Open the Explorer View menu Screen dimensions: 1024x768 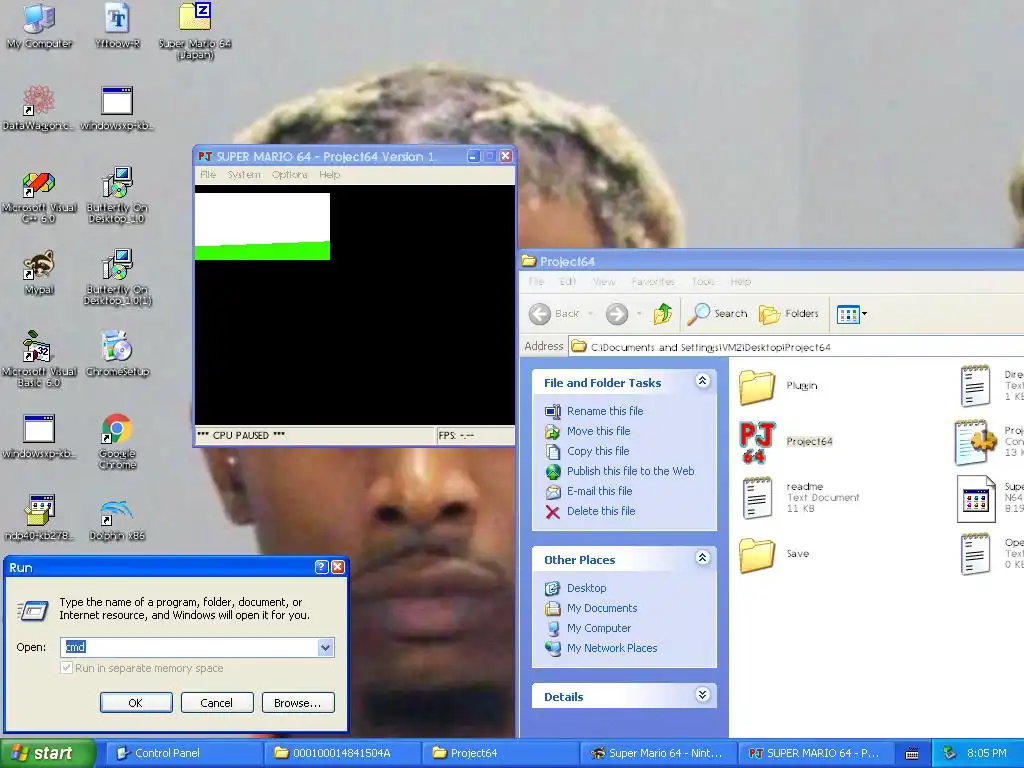tap(603, 281)
